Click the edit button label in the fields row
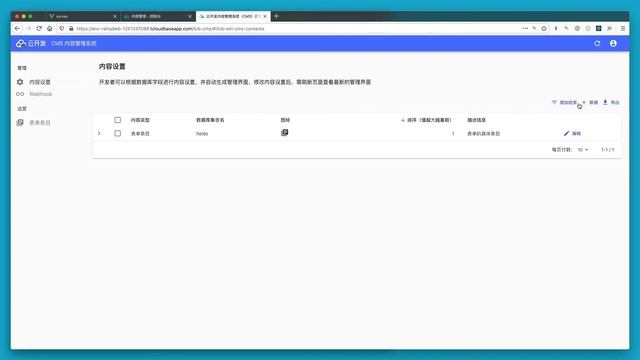 tap(576, 133)
